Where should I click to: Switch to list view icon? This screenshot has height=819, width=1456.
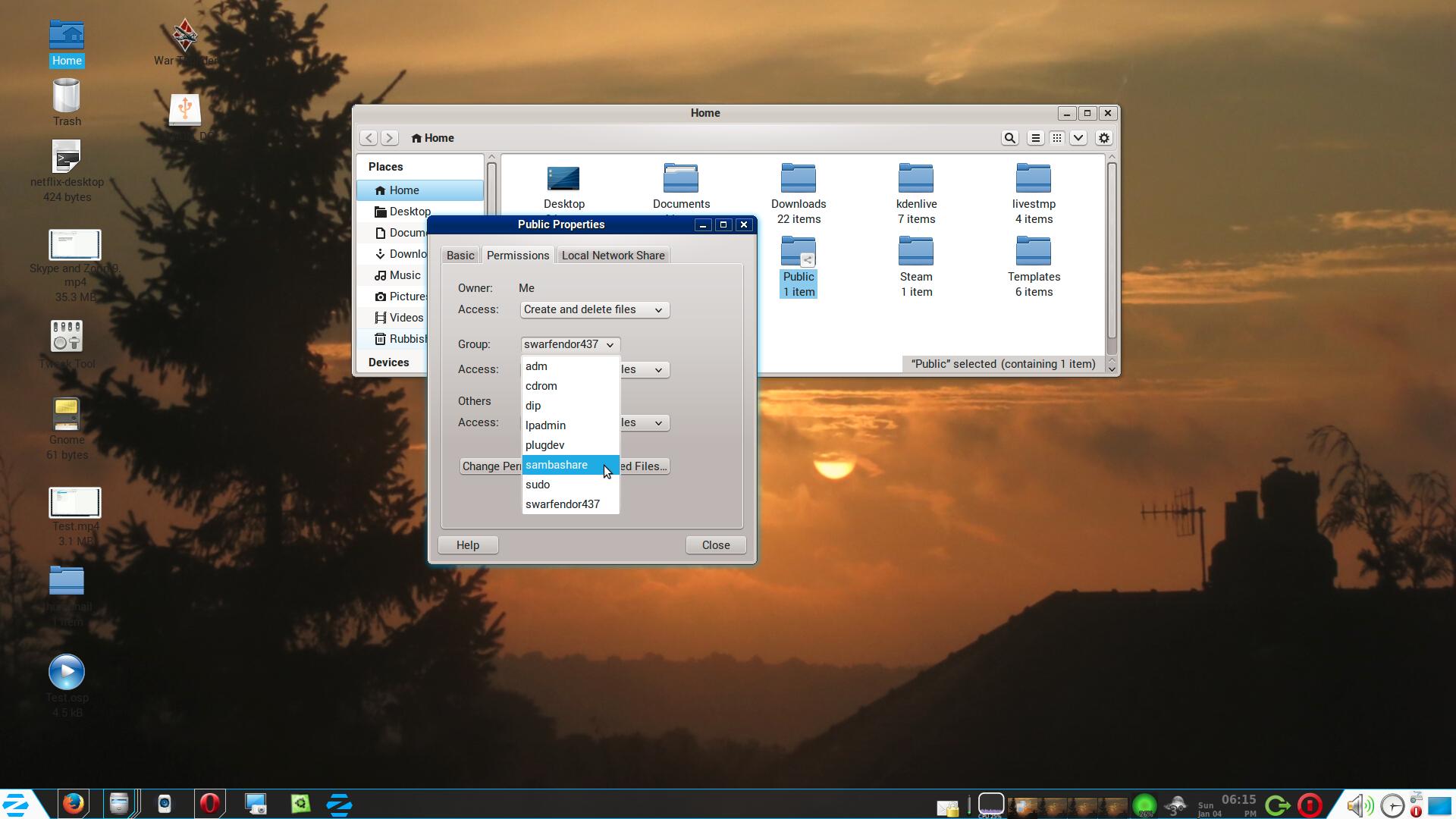pyautogui.click(x=1035, y=138)
